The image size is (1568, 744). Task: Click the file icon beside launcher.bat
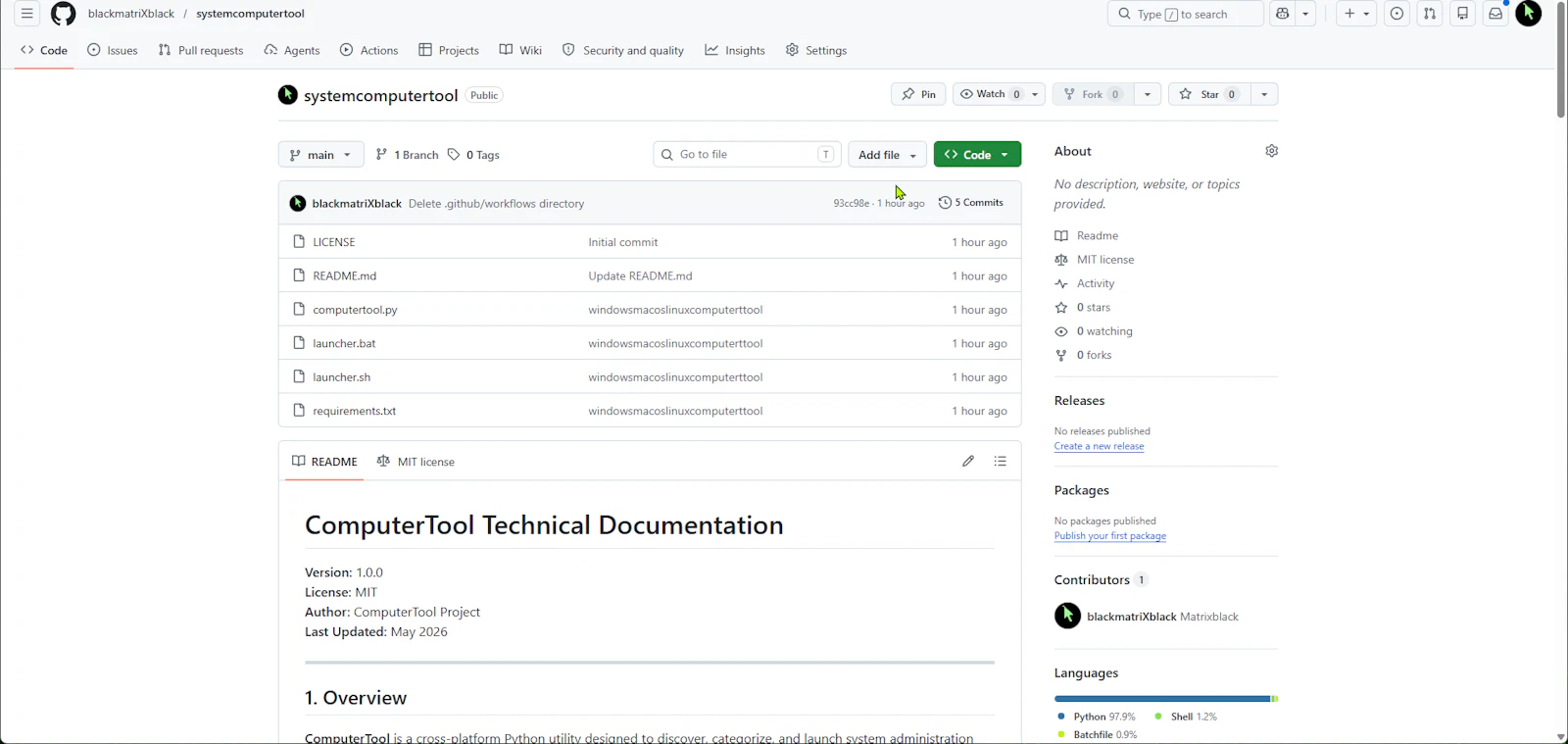tap(299, 343)
